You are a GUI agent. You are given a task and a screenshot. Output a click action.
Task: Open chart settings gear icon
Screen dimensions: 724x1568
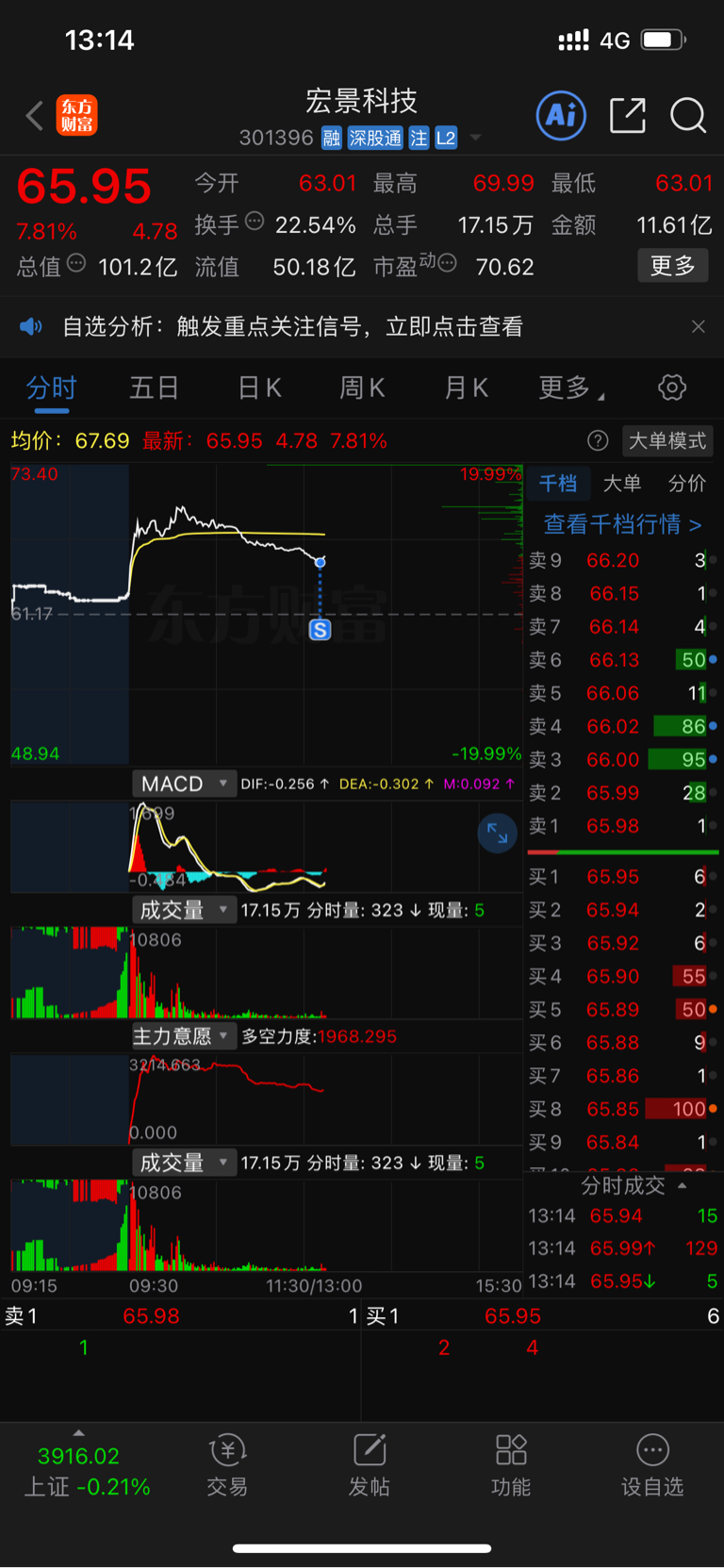point(672,388)
